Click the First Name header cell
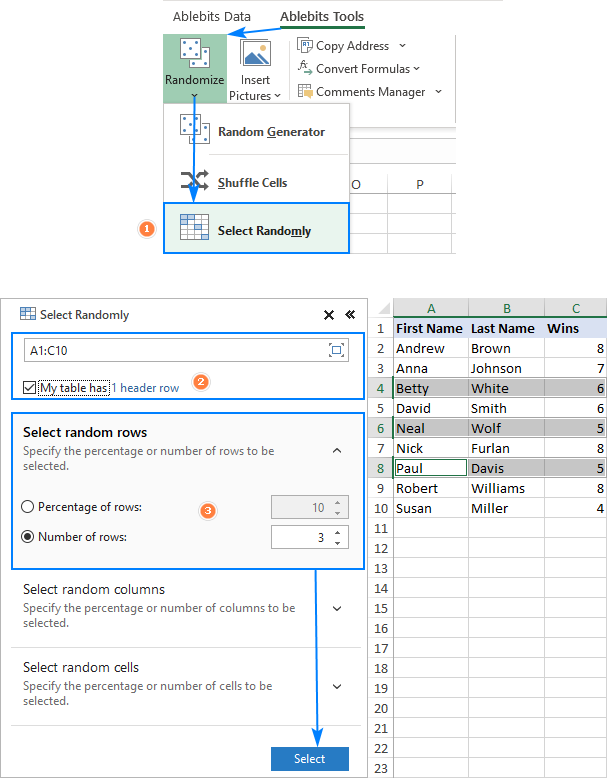The height and width of the screenshot is (778, 607). (431, 328)
